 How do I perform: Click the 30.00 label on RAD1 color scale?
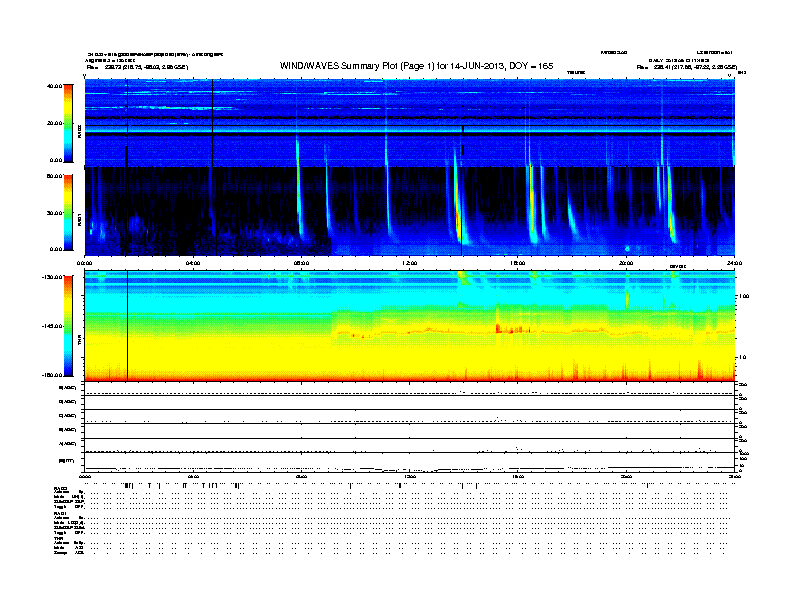(54, 213)
